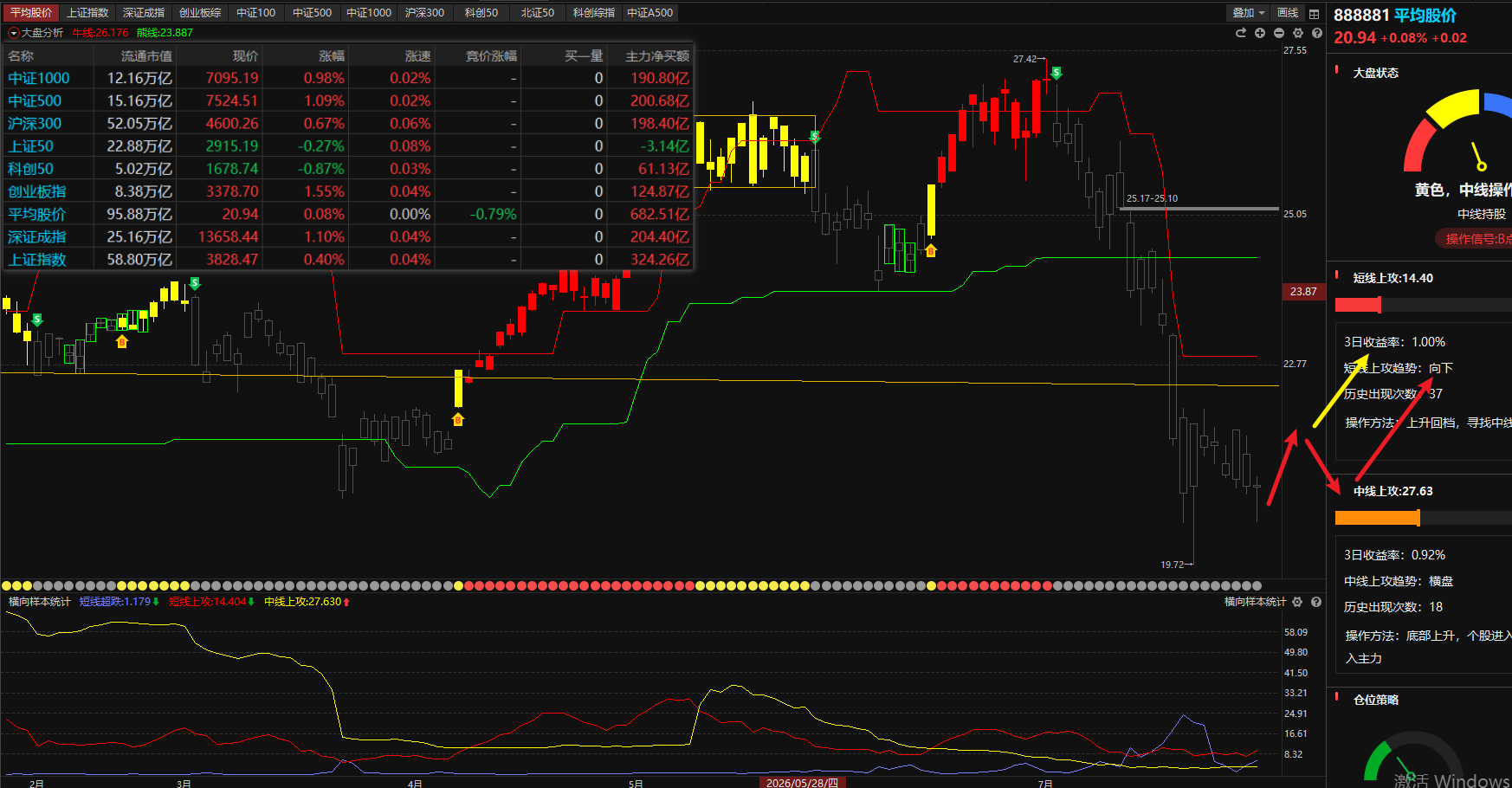Open settings gear for 横向样本统计 sub-chart
The image size is (1512, 788).
tap(1297, 602)
